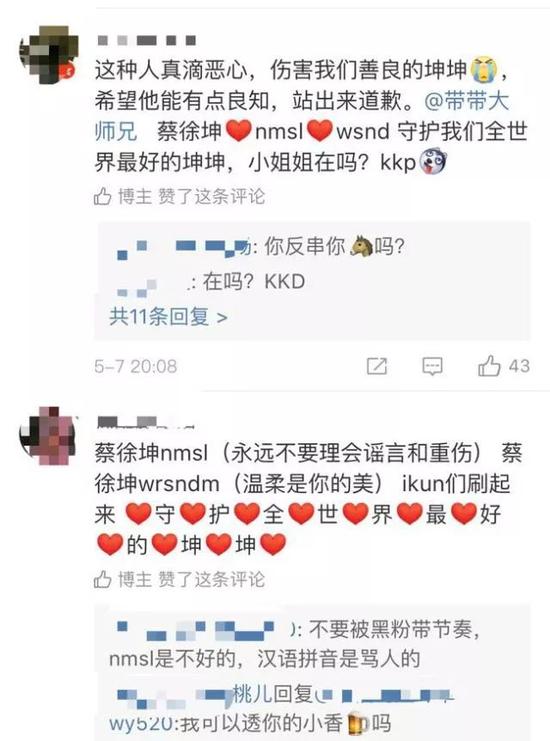550x741 pixels.
Task: Tap the beer mug emoji in the wy520 reply
Action: coord(358,723)
